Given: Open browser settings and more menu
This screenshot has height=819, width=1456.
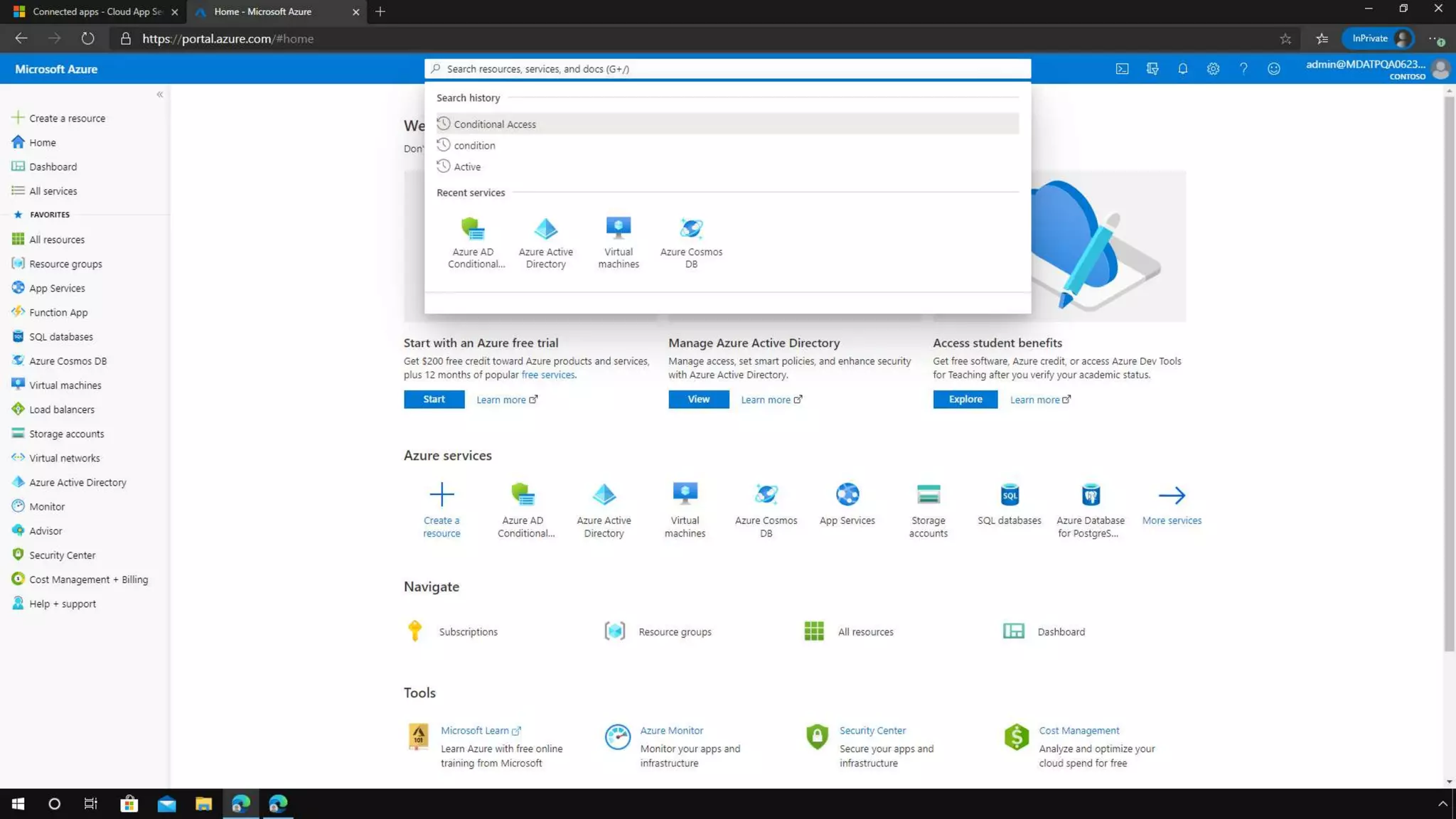Looking at the screenshot, I should coord(1435,39).
